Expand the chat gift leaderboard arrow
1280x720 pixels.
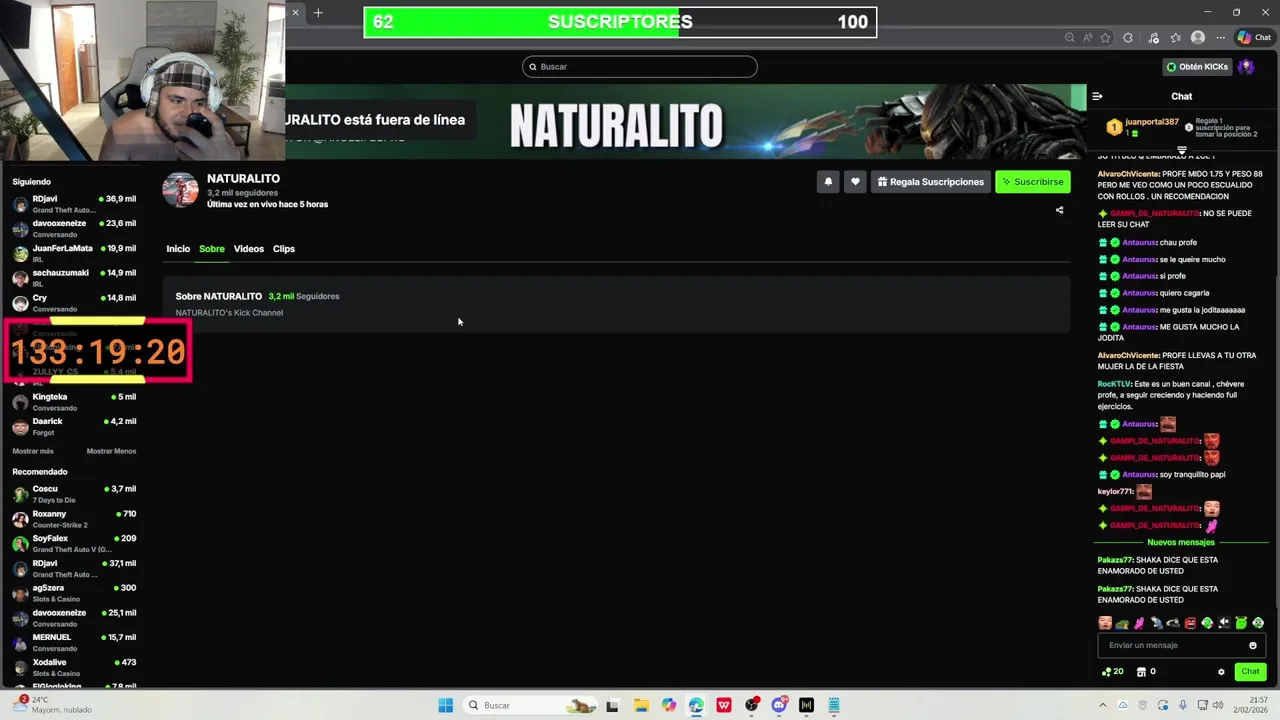(1181, 151)
